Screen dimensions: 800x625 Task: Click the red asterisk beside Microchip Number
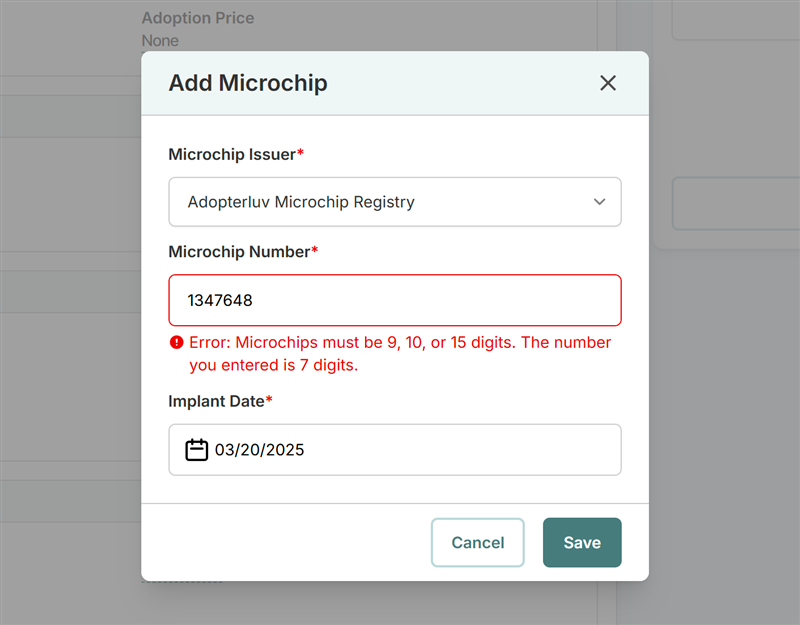click(315, 248)
